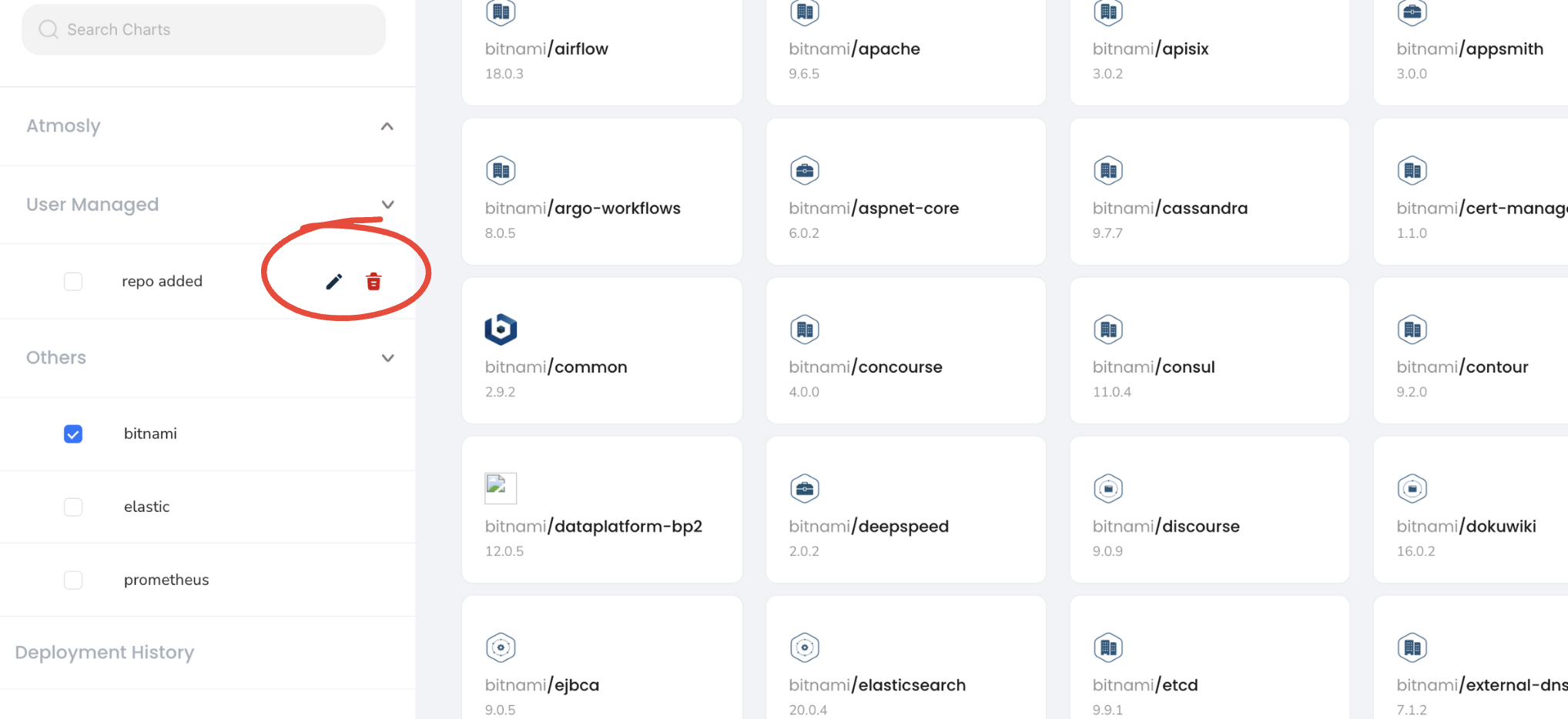Click the deepspeed briefcase icon
This screenshot has width=1568, height=719.
click(x=805, y=488)
